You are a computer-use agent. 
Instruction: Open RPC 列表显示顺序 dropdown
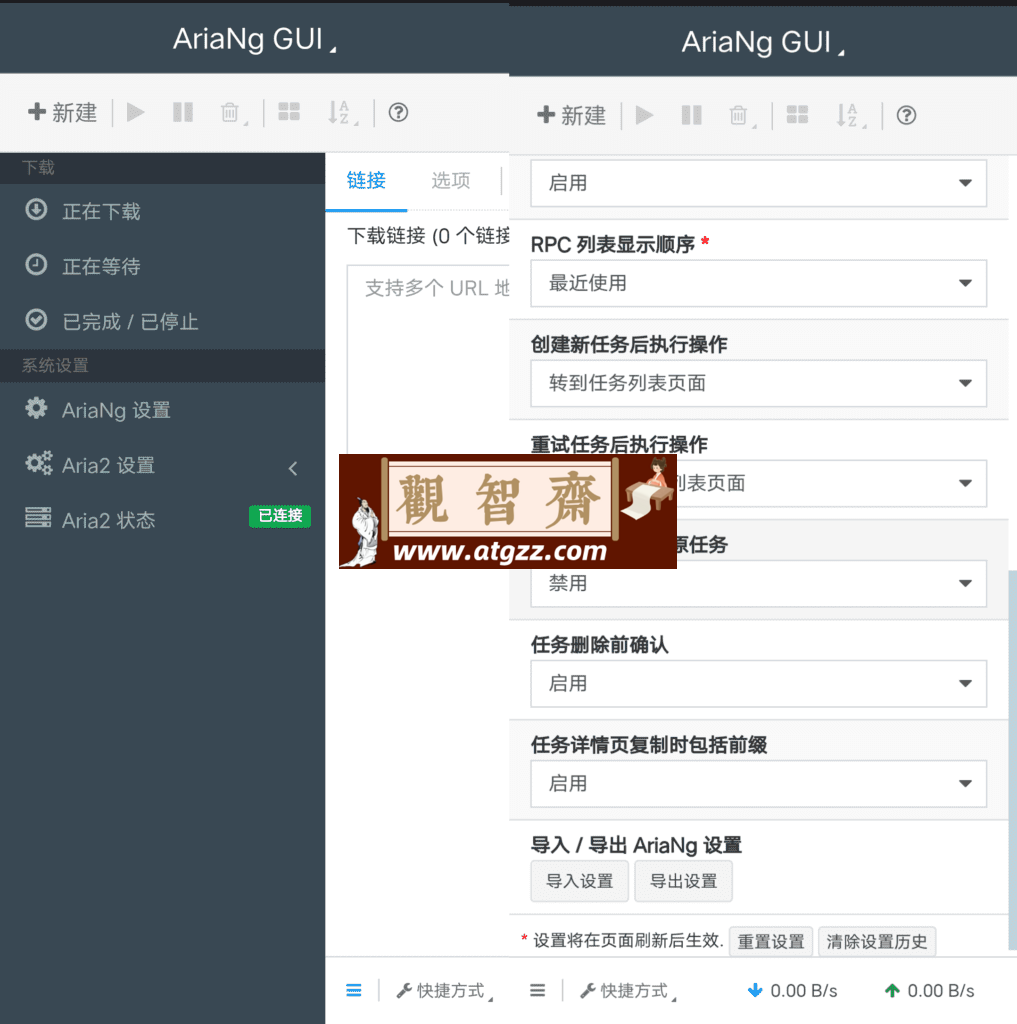click(758, 283)
